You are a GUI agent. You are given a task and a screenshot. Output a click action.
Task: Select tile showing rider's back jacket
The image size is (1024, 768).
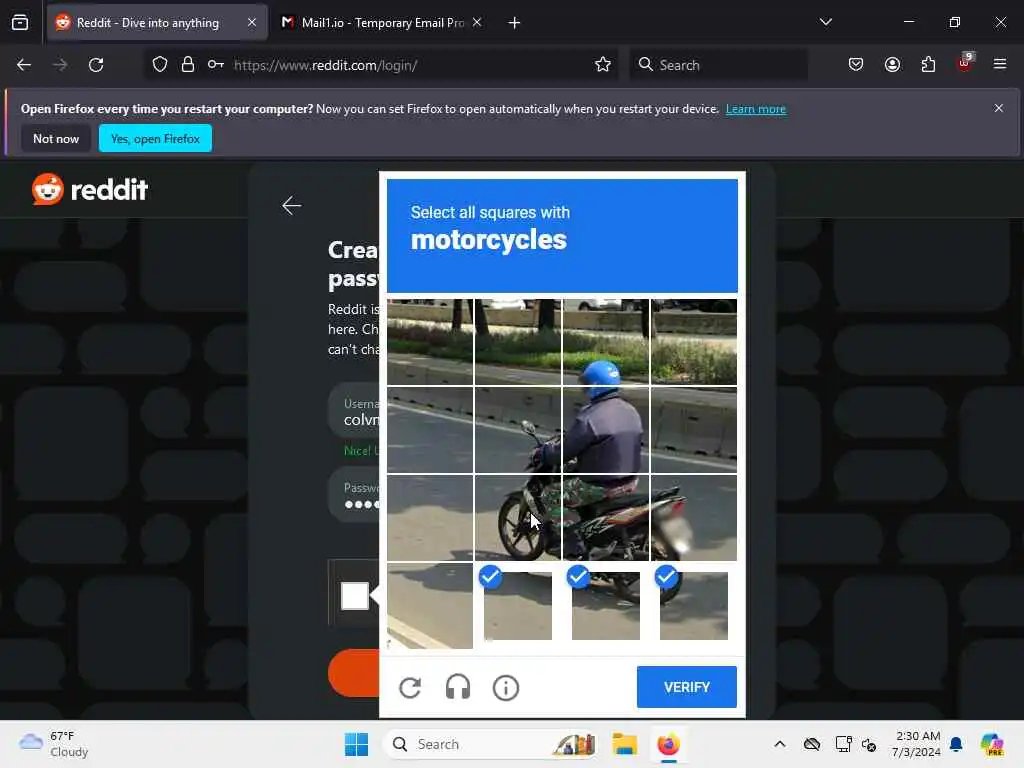tap(605, 430)
